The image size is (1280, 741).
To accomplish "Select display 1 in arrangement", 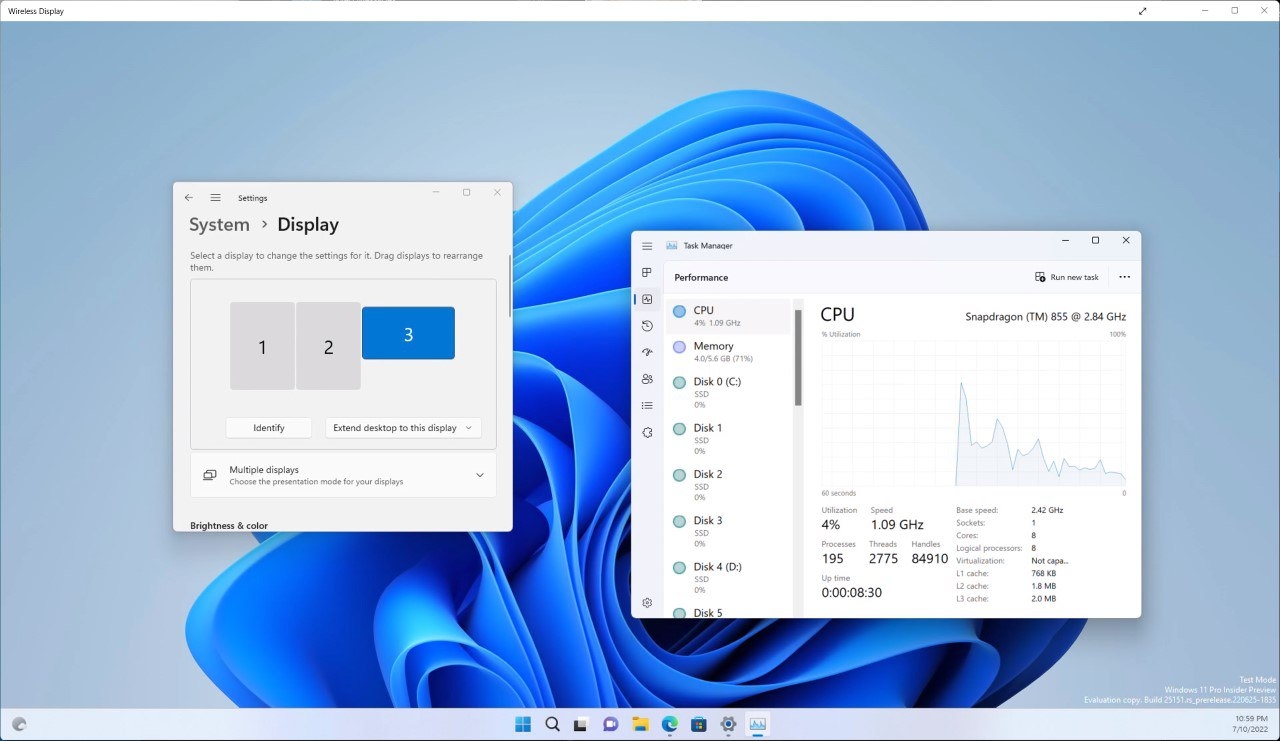I will [x=262, y=346].
